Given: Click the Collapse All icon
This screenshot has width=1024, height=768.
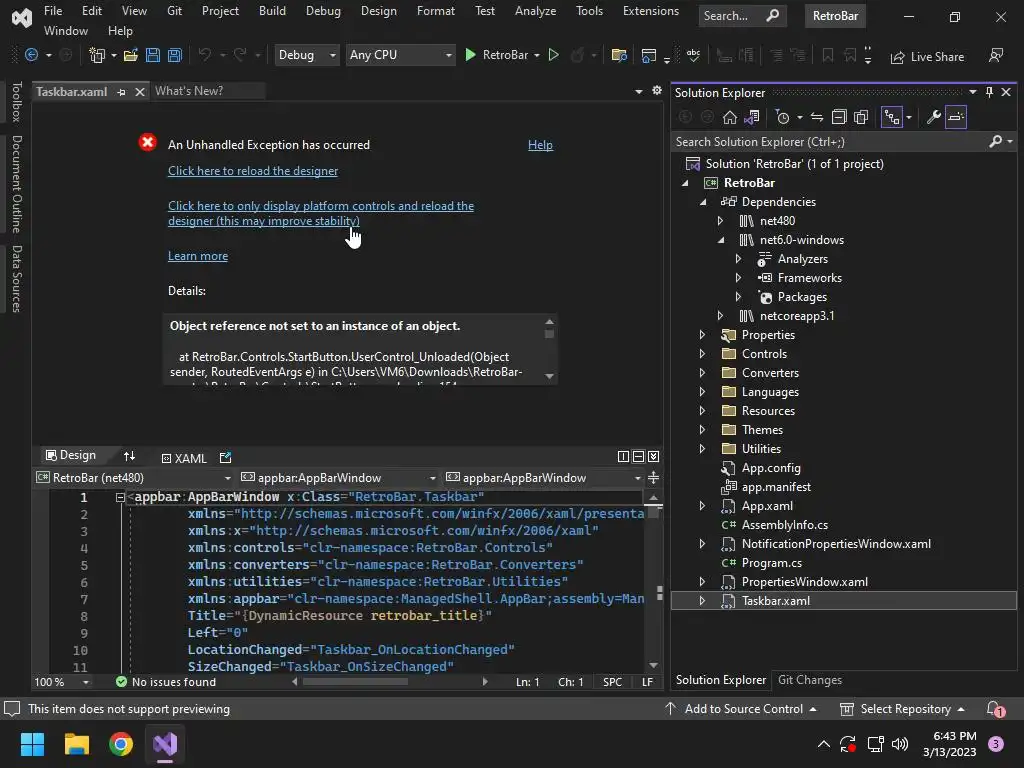Looking at the screenshot, I should tap(839, 118).
